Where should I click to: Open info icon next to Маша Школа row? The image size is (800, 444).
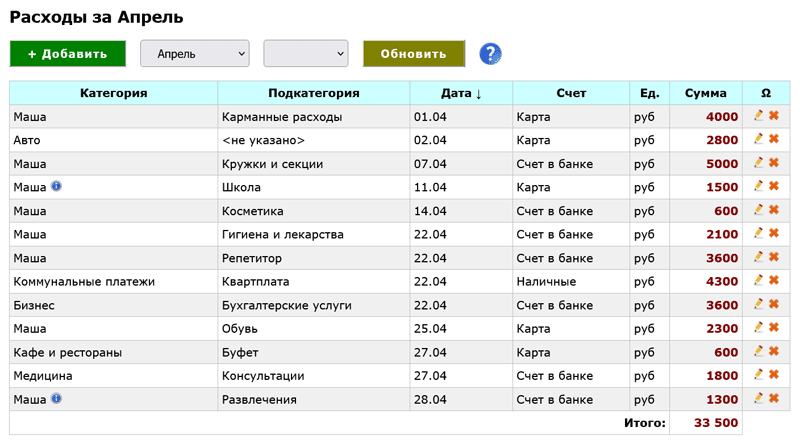[x=56, y=186]
